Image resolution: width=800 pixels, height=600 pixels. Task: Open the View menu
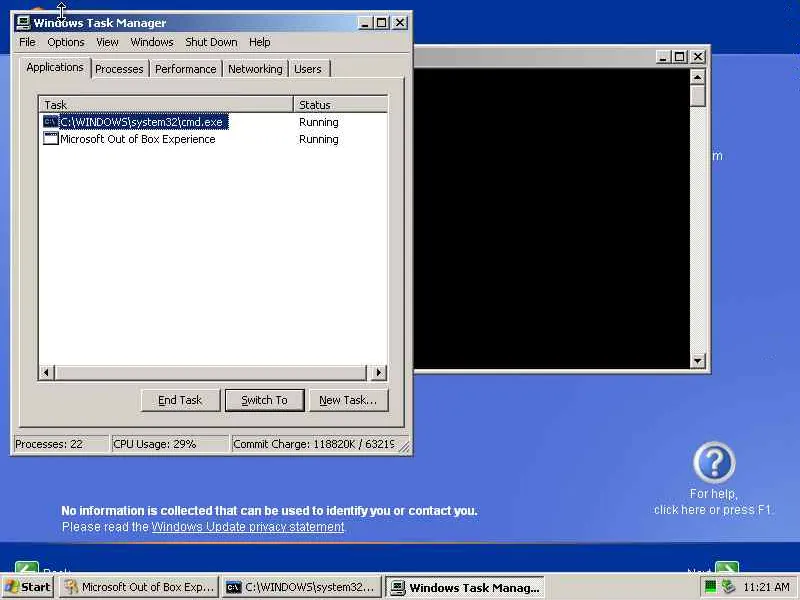coord(107,42)
